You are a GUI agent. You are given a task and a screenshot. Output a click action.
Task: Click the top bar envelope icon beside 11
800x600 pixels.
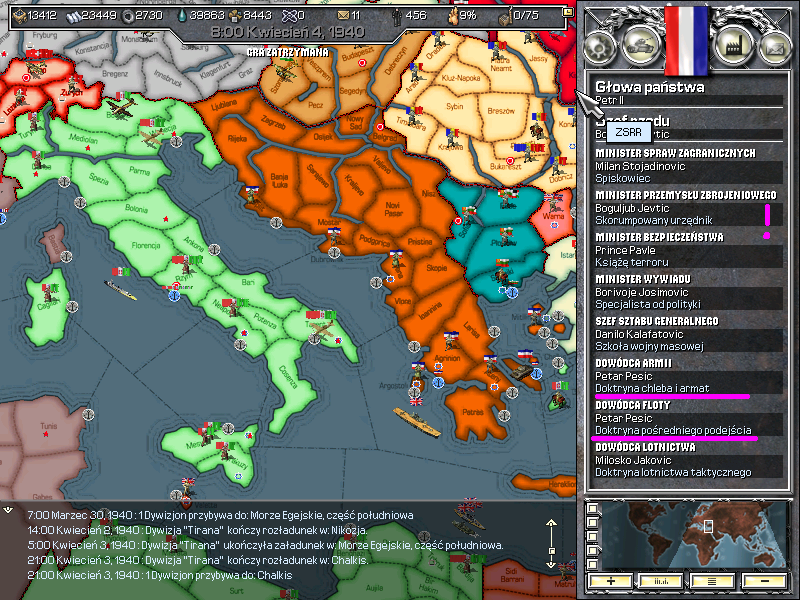[x=344, y=16]
